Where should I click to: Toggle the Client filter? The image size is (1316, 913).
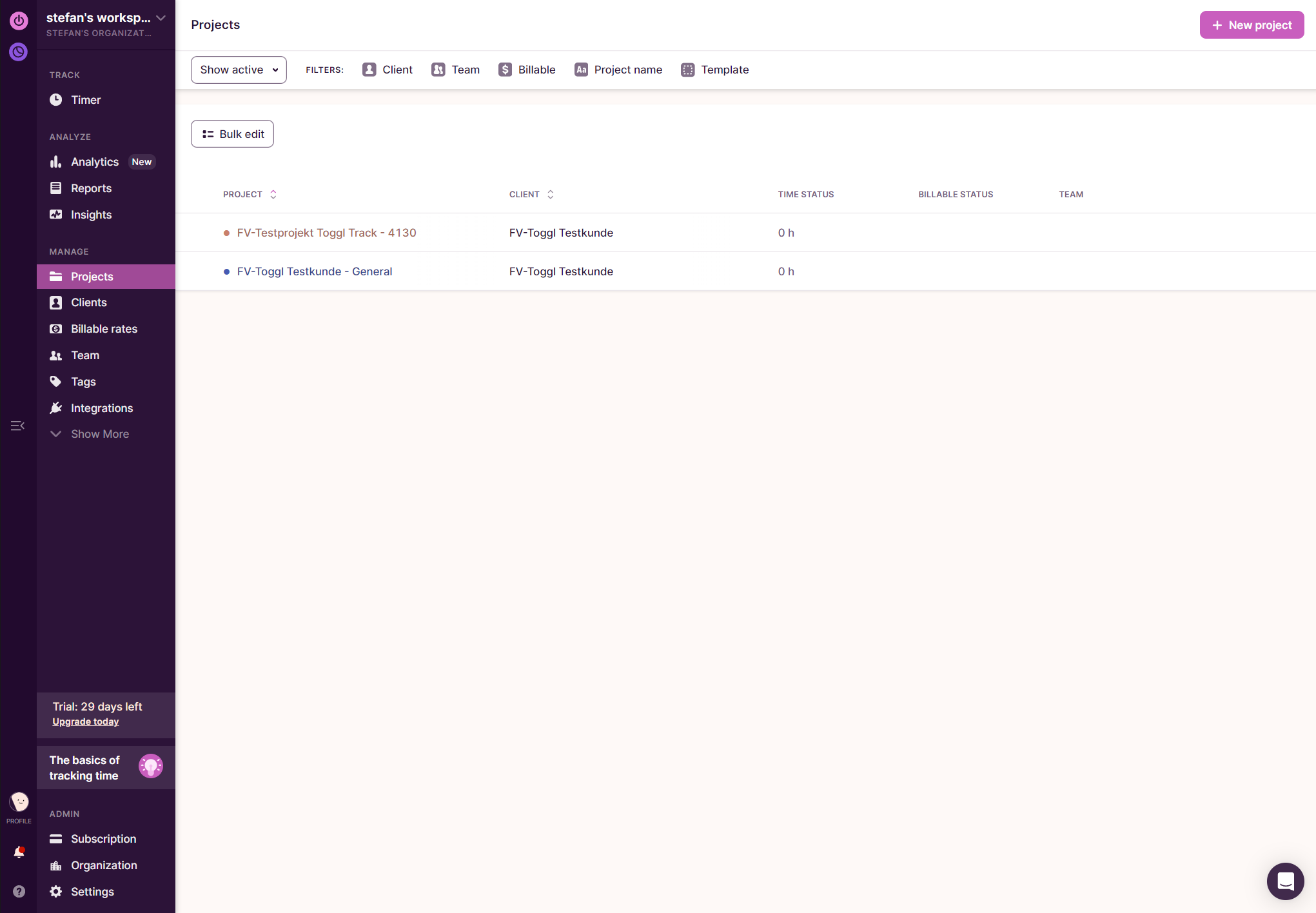pyautogui.click(x=387, y=70)
